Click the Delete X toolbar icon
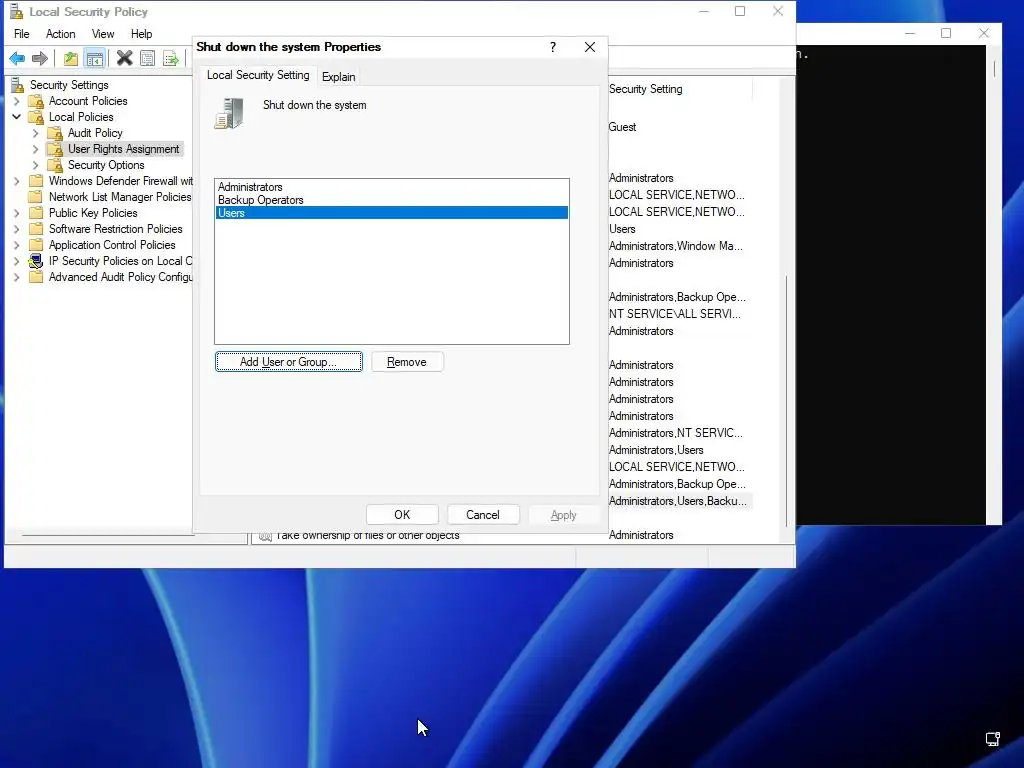This screenshot has width=1024, height=768. (x=124, y=59)
